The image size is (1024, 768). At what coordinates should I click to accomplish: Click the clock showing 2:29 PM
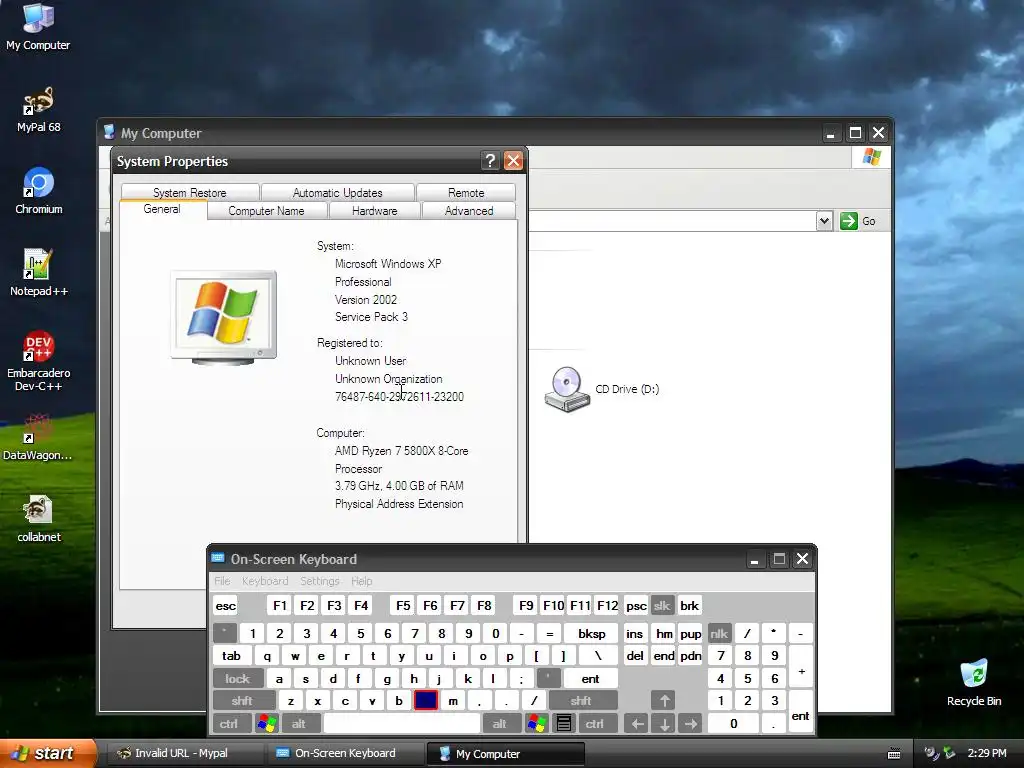tap(987, 753)
